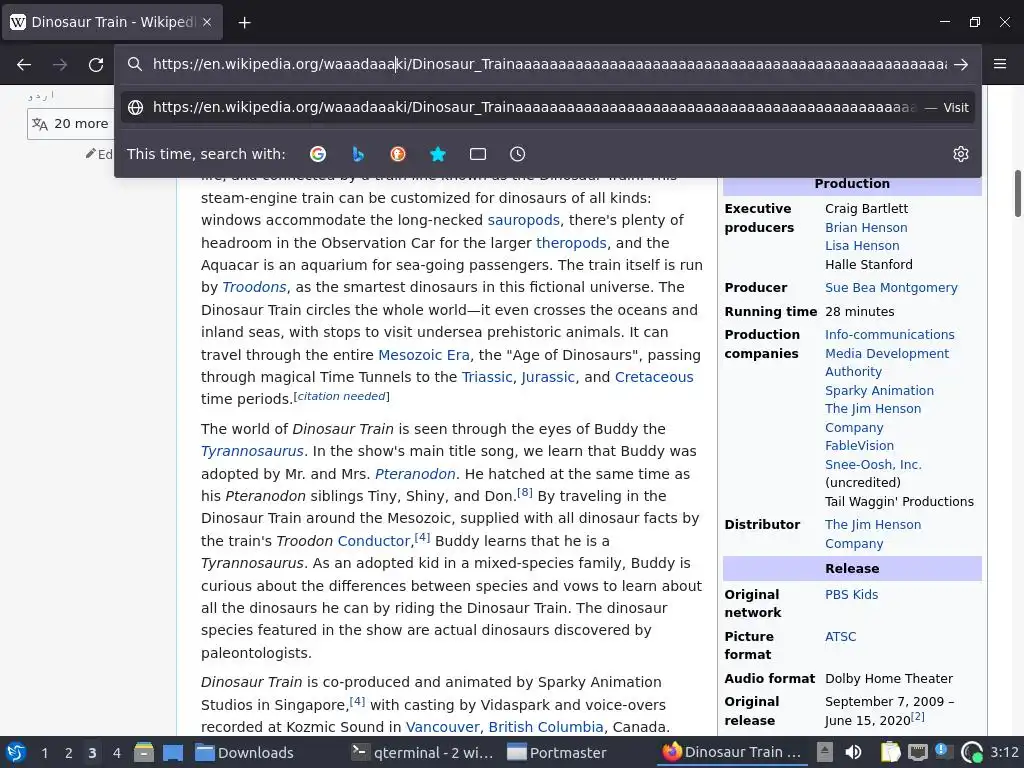1024x768 pixels.
Task: Reload the current page
Action: point(96,64)
